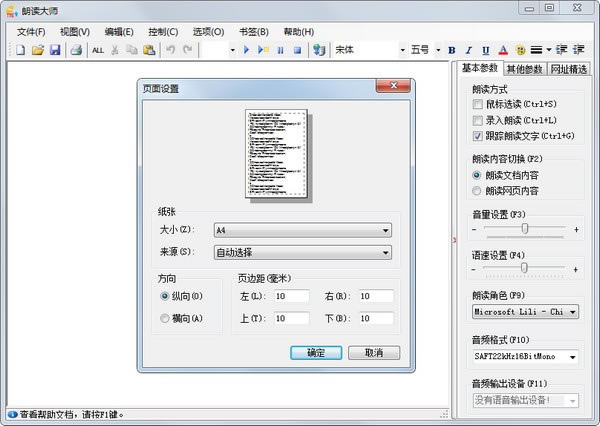Click the copy icon in the toolbar
Viewport: 600px width, 426px height.
click(x=132, y=50)
